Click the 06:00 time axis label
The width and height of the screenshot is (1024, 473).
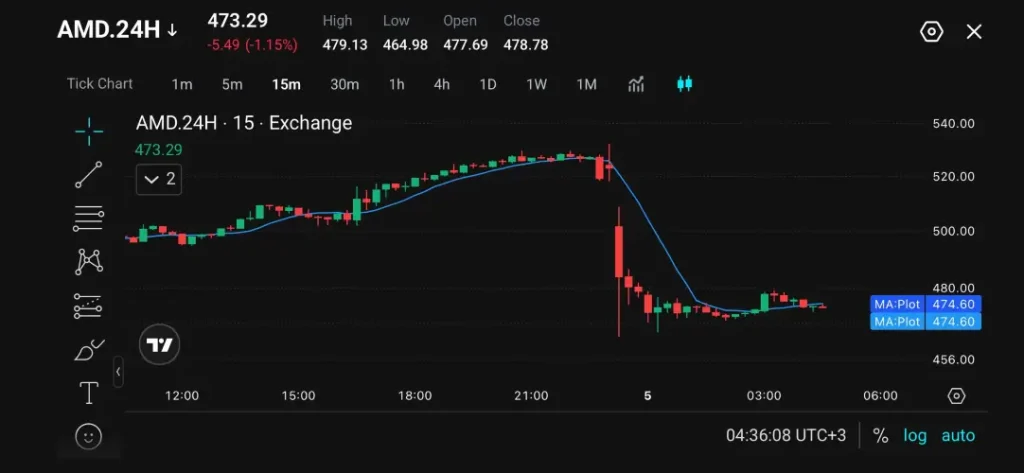(x=880, y=396)
